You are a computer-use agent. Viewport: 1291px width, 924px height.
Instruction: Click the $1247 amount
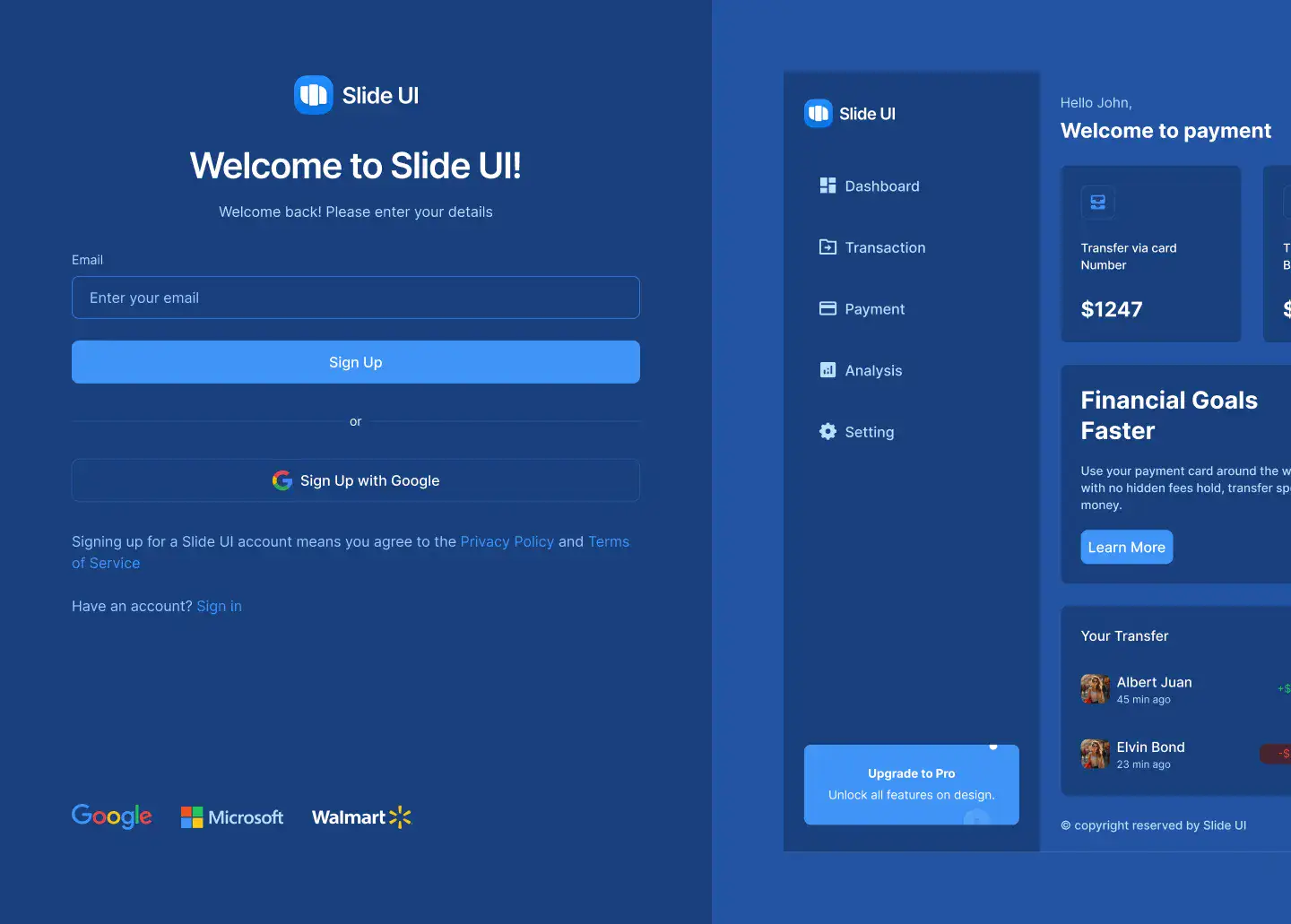point(1112,309)
